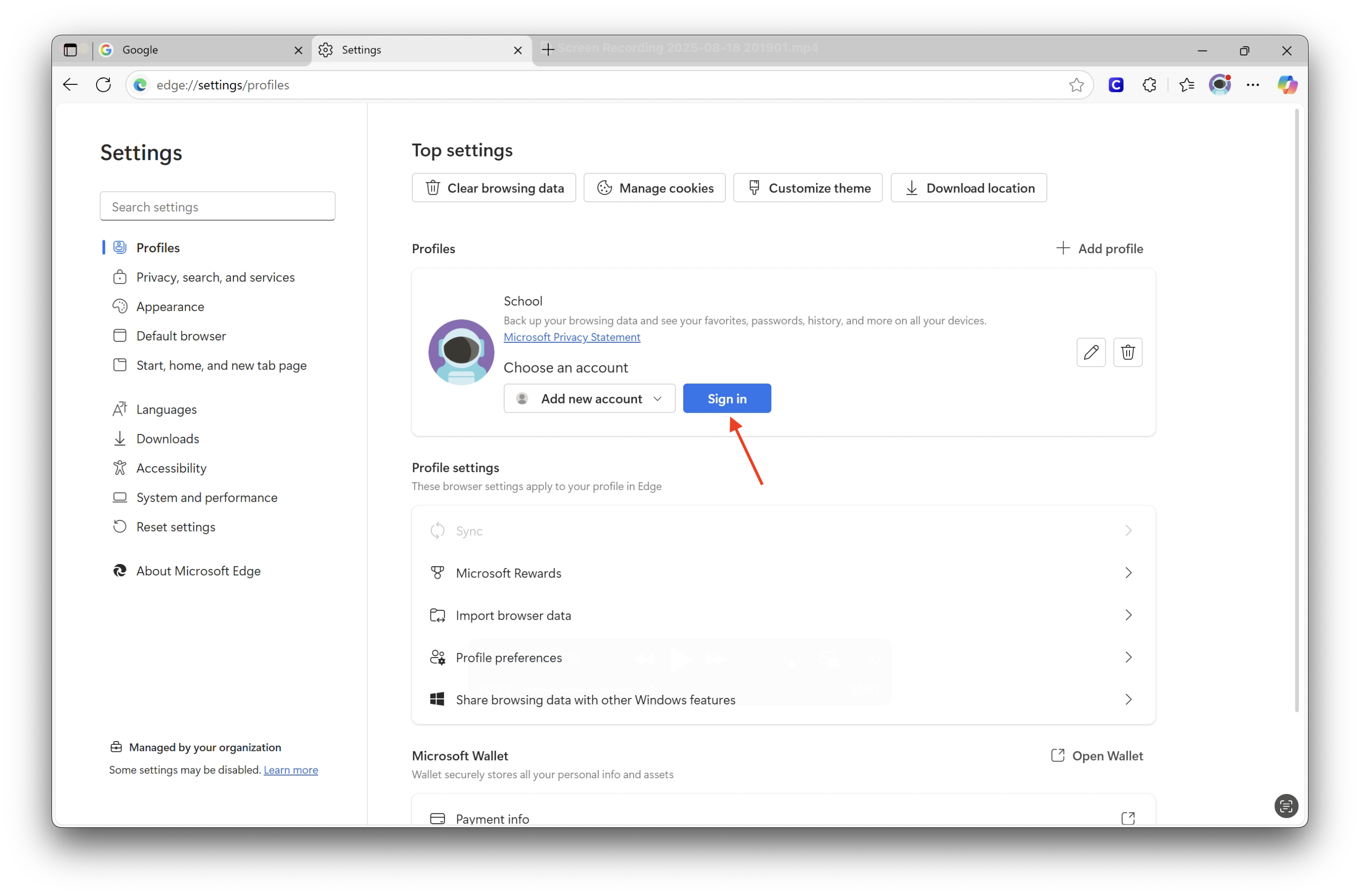Click the browser profile avatar icon
1360x896 pixels.
tap(1219, 84)
